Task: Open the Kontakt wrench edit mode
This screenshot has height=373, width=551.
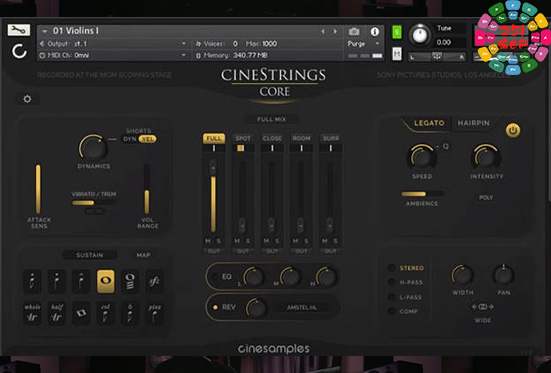Action: (19, 30)
